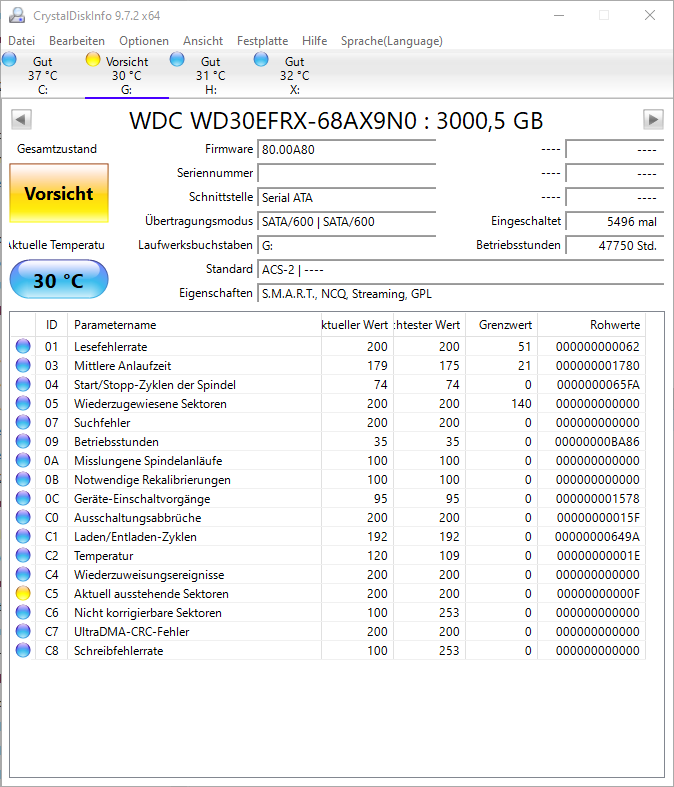674x787 pixels.
Task: Click the Grenzwert column header
Action: coord(501,325)
